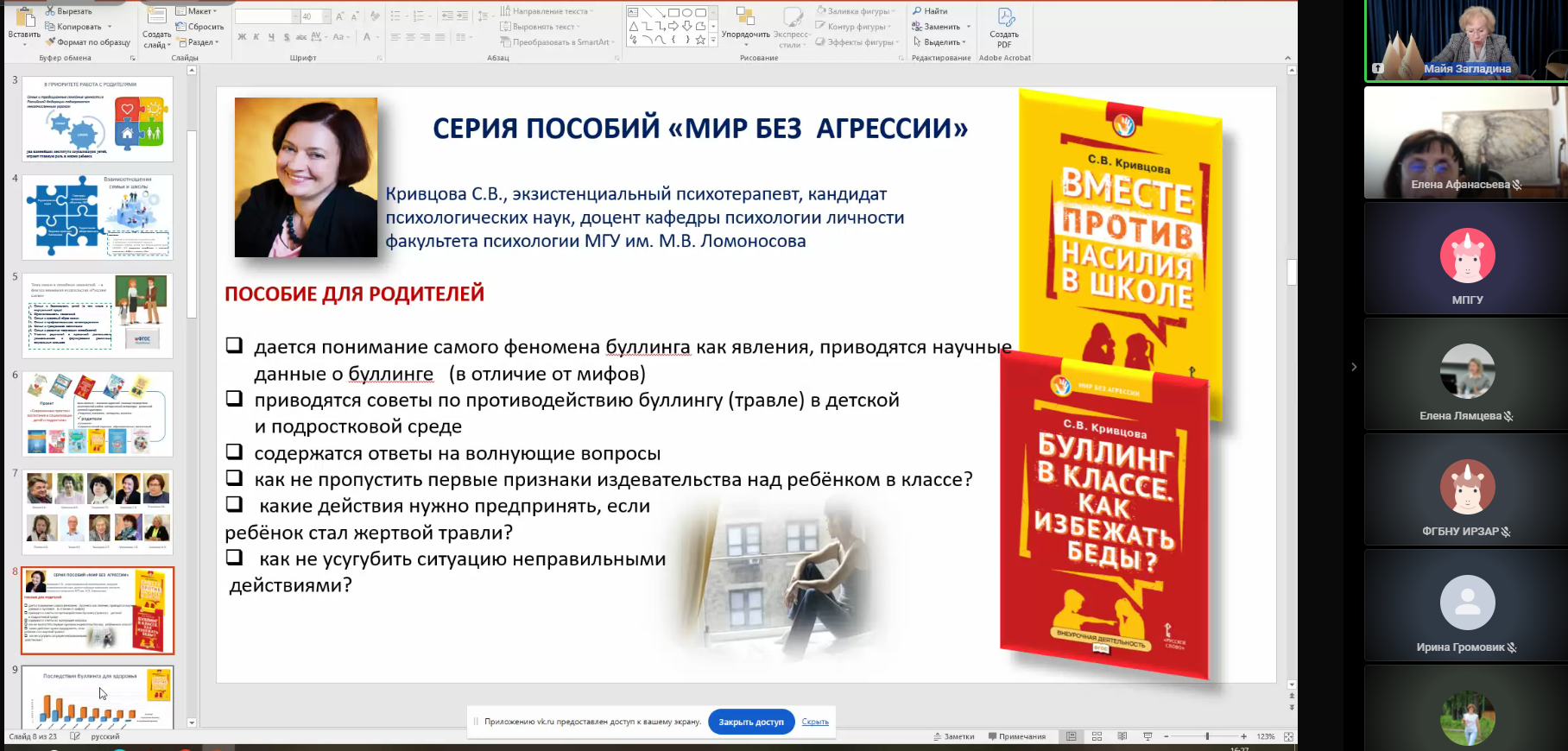Click the Cut (Вырезать) scissors button
This screenshot has height=751, width=1568.
[x=67, y=11]
